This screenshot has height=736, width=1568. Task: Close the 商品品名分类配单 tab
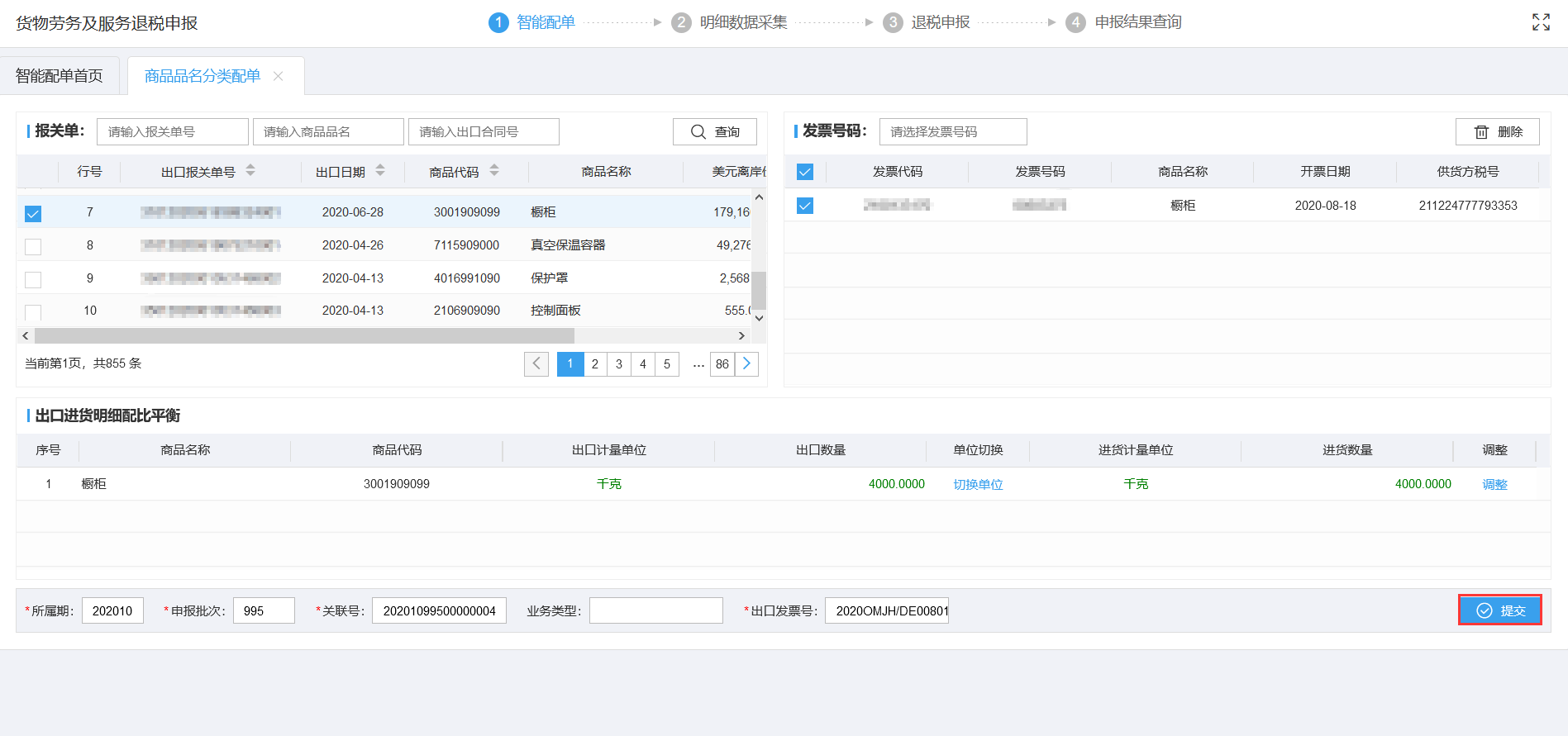click(x=279, y=76)
